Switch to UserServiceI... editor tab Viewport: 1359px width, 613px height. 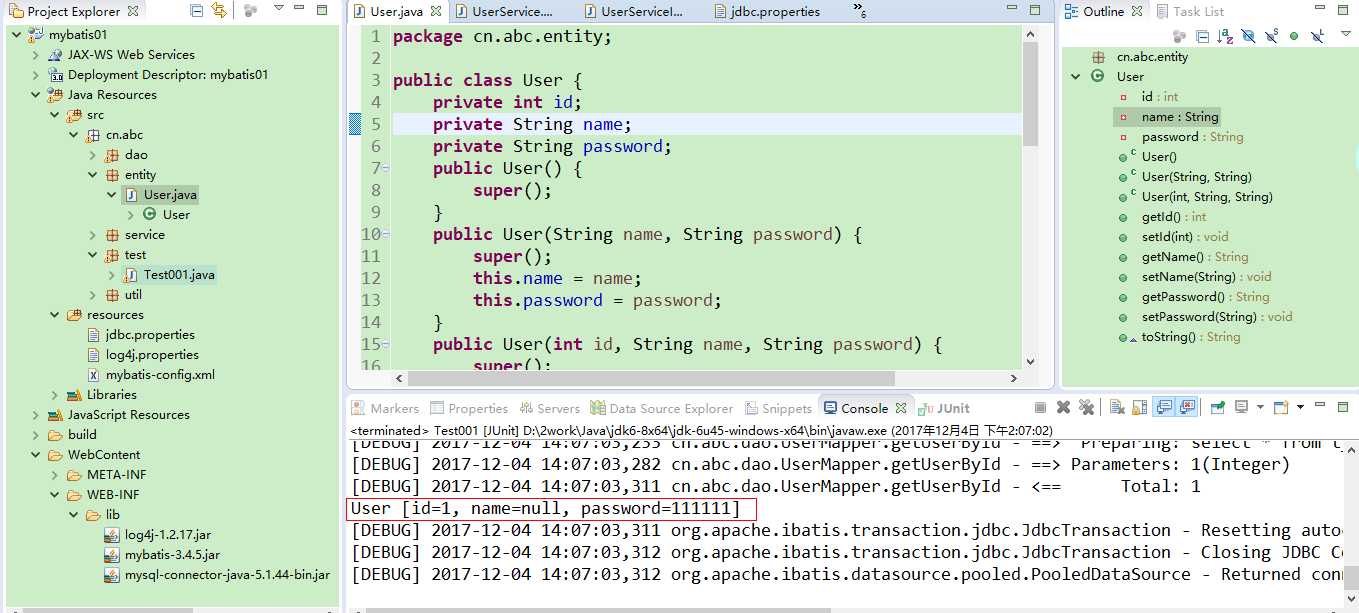(635, 12)
